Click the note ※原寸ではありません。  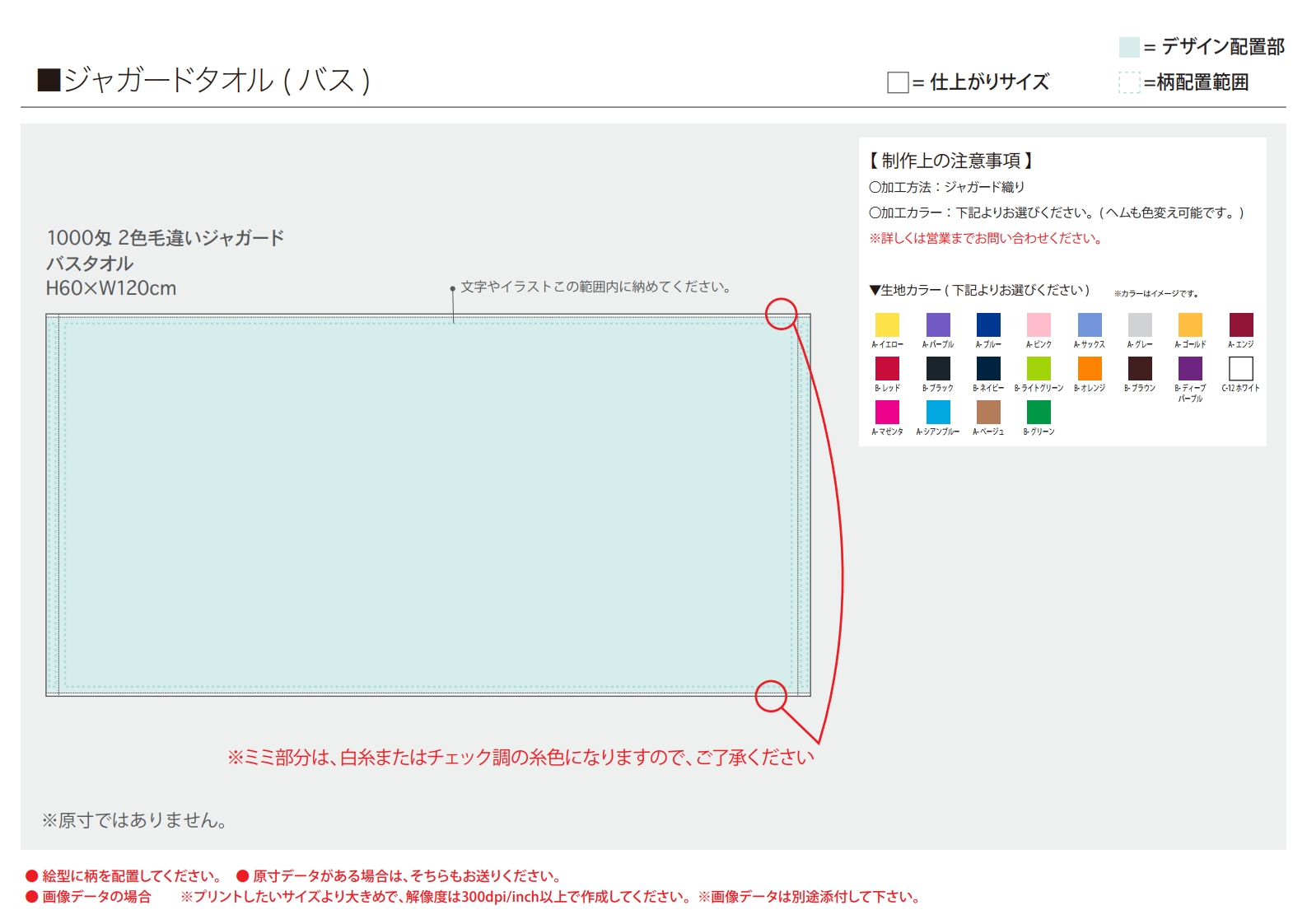point(134,820)
